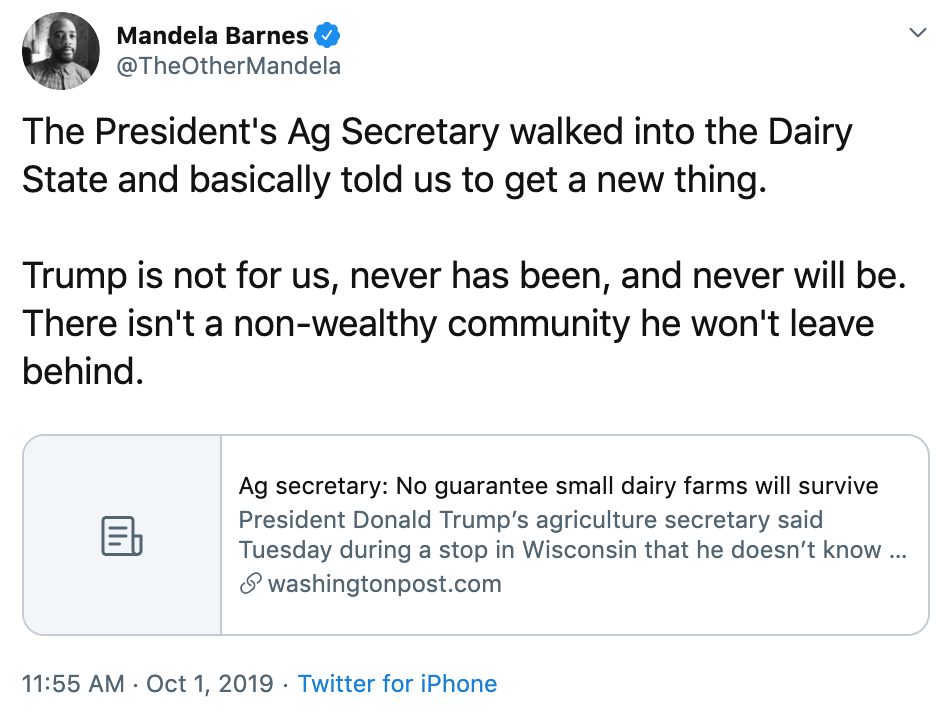Open the Twitter for iPhone source link
The width and height of the screenshot is (950, 722).
[397, 684]
